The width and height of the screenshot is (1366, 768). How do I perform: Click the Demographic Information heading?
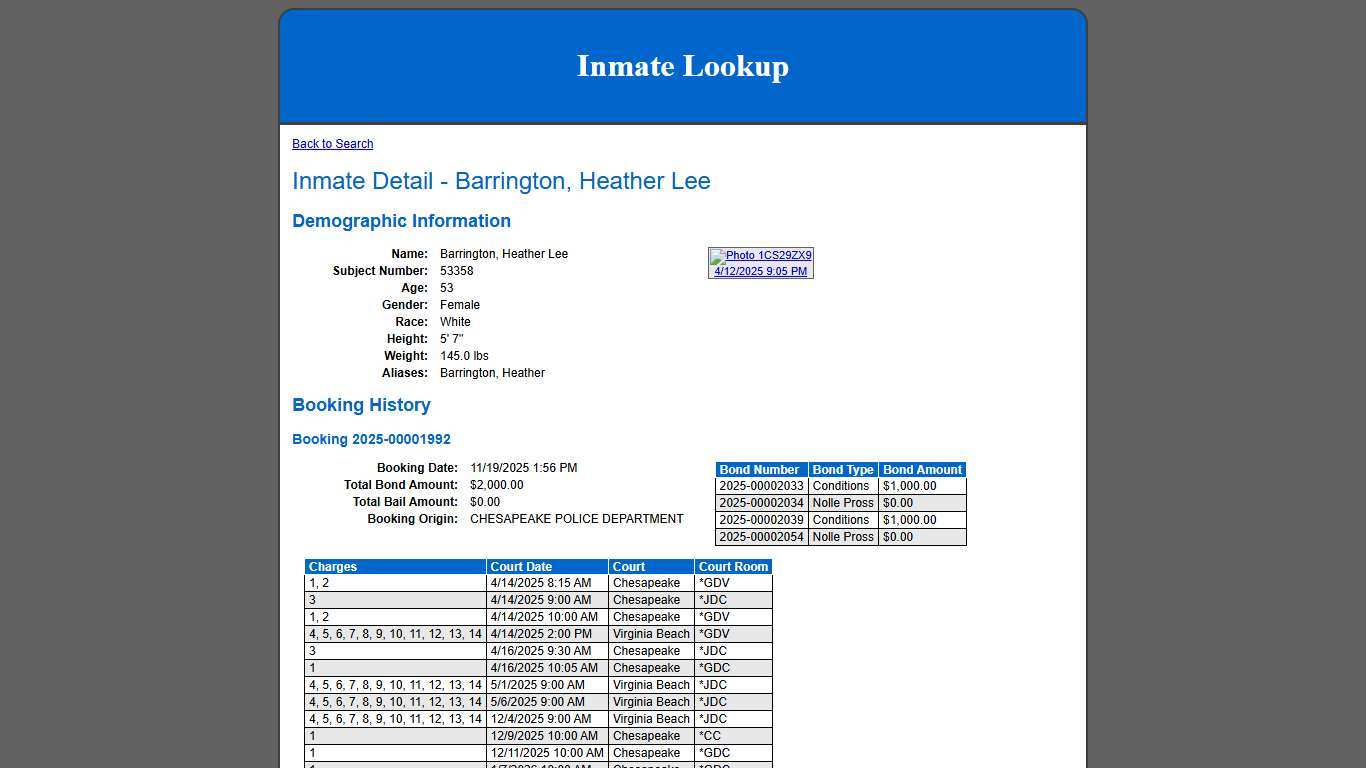tap(401, 221)
